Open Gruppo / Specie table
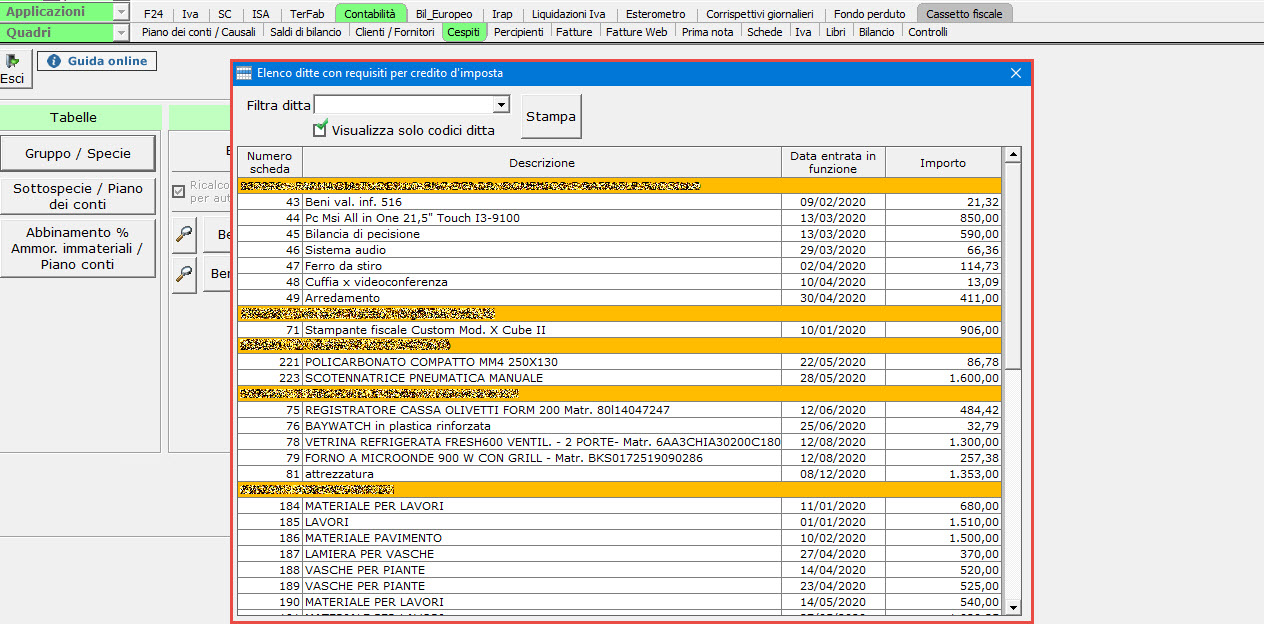This screenshot has height=624, width=1264. click(x=77, y=154)
